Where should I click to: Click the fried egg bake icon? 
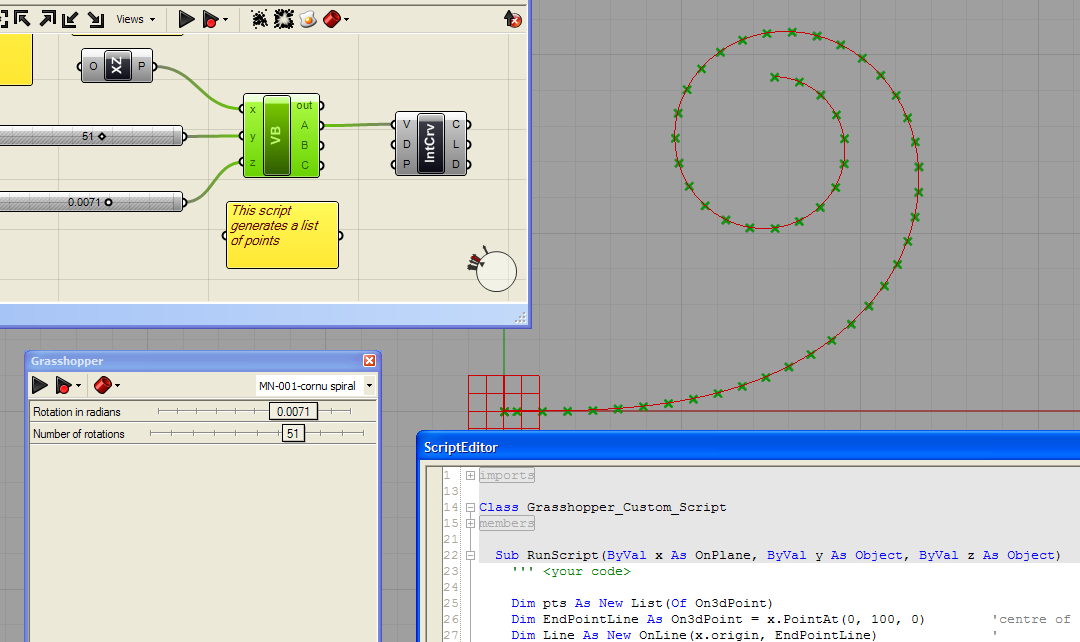pyautogui.click(x=307, y=17)
